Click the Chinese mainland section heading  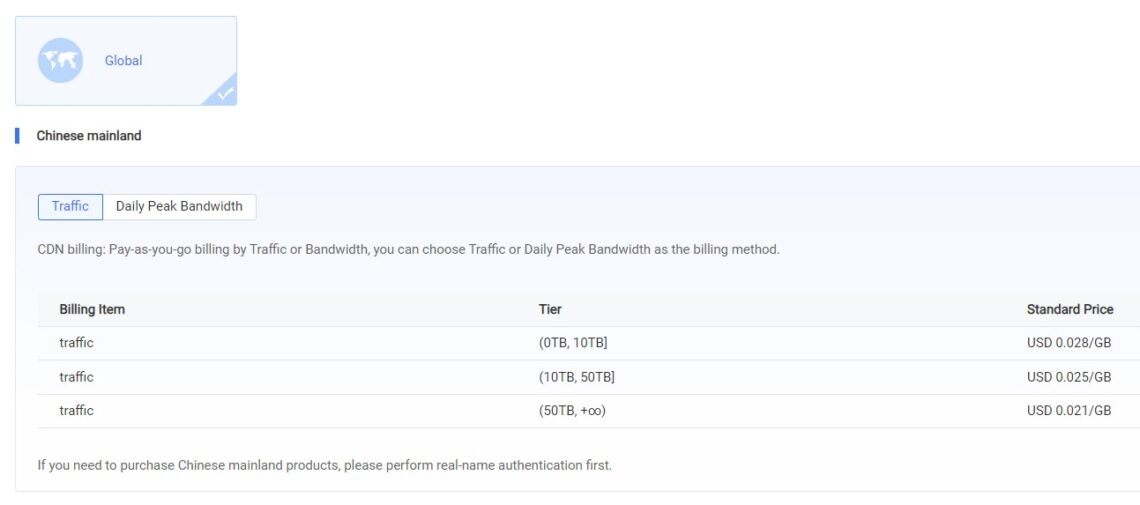click(x=89, y=136)
